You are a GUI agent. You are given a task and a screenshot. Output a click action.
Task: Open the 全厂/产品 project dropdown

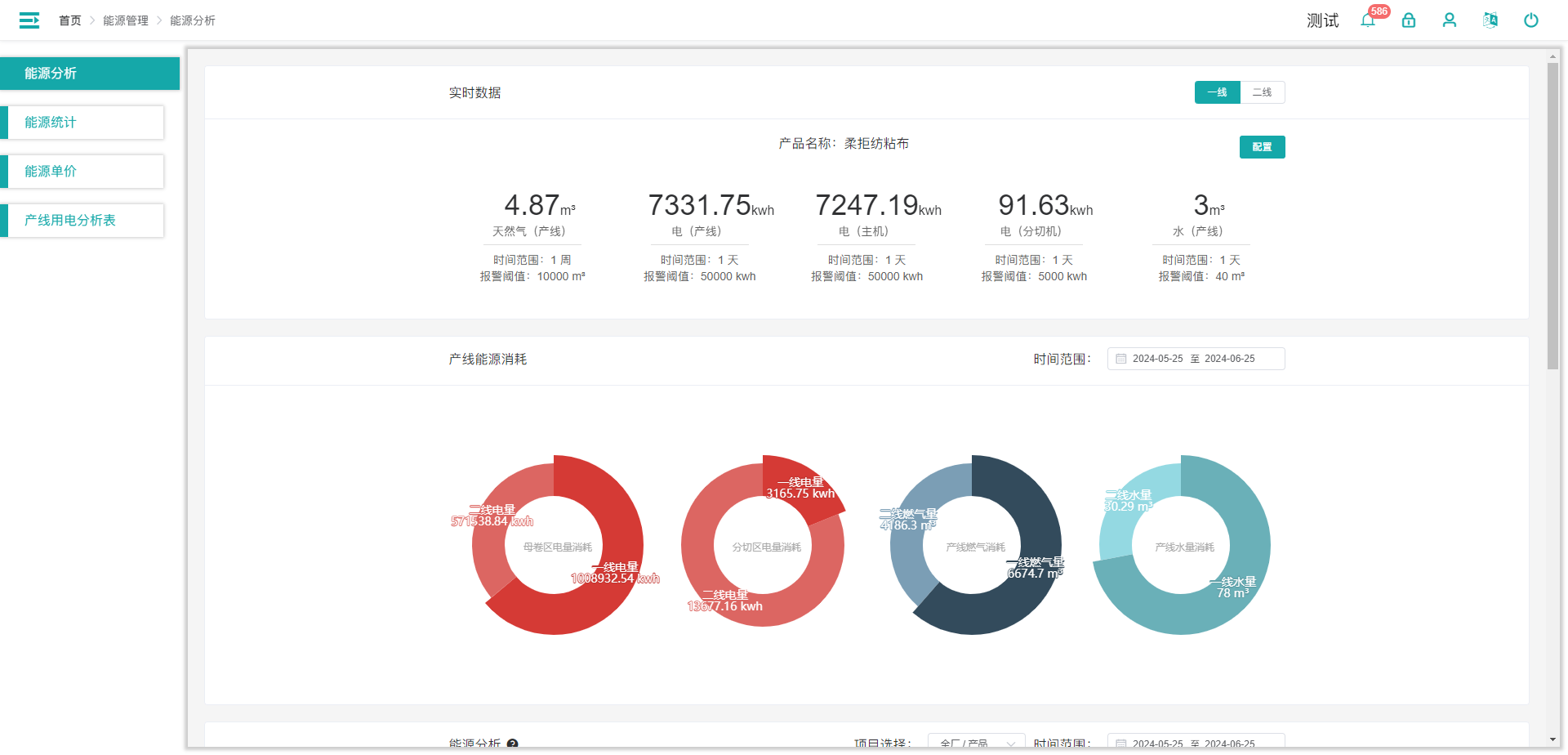[x=976, y=744]
